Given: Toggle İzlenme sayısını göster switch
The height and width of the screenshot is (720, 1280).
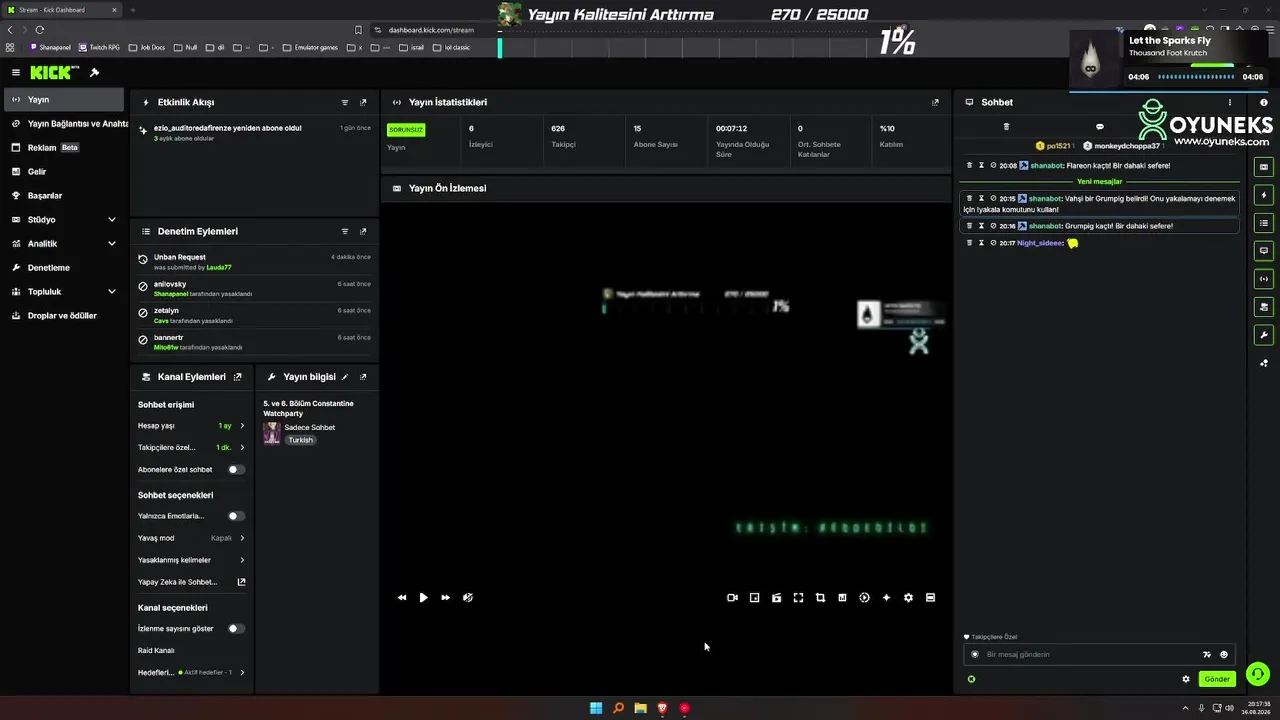Looking at the screenshot, I should pos(235,629).
